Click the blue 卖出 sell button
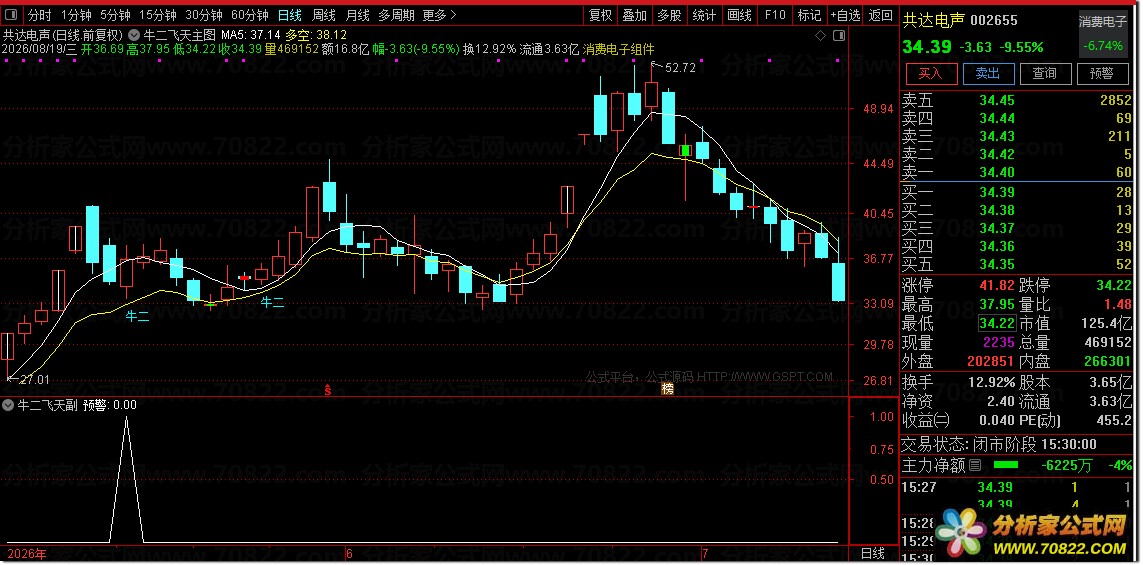 tap(988, 73)
